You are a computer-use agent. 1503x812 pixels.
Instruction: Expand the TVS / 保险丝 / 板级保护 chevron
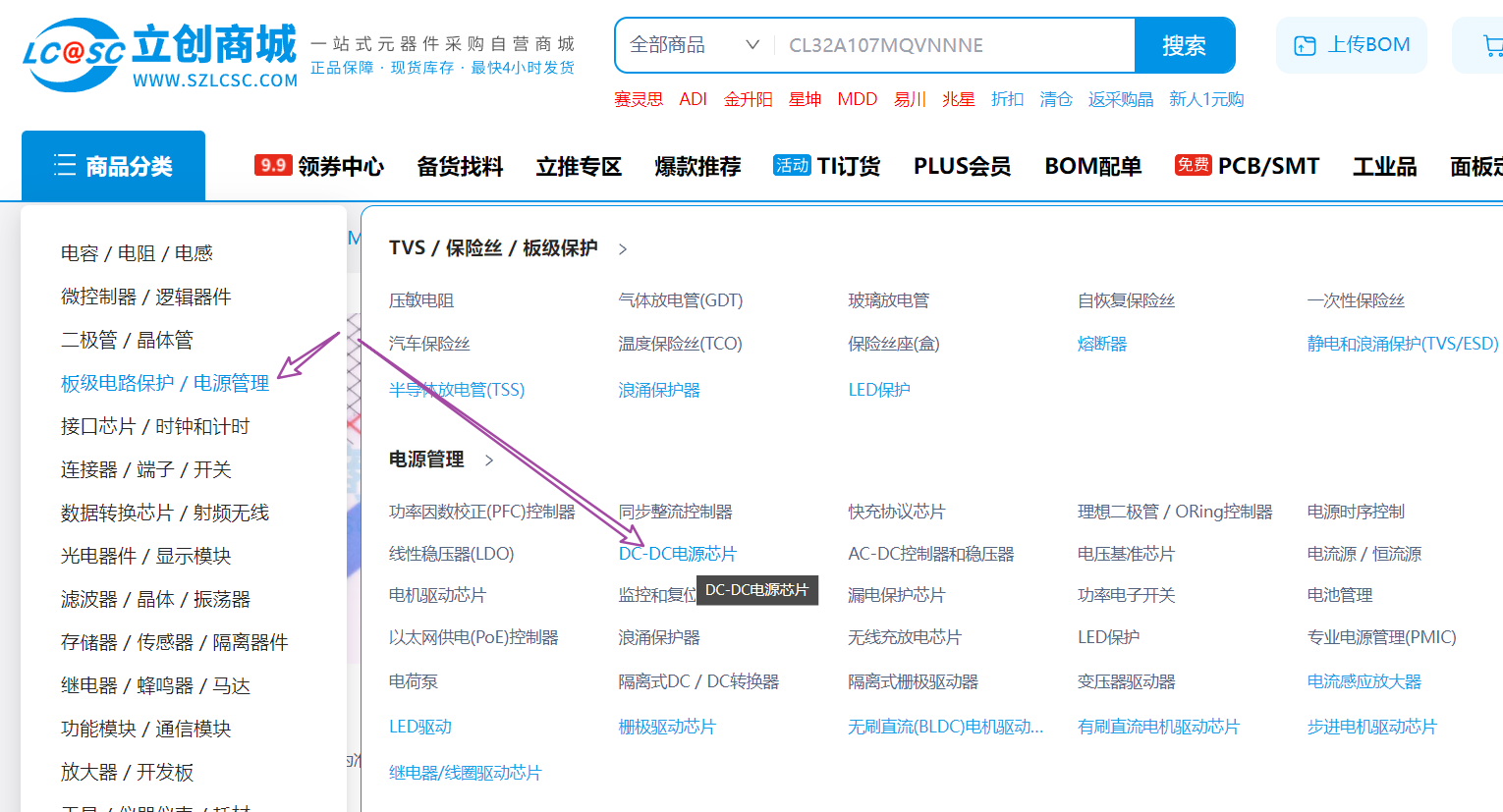pyautogui.click(x=623, y=249)
